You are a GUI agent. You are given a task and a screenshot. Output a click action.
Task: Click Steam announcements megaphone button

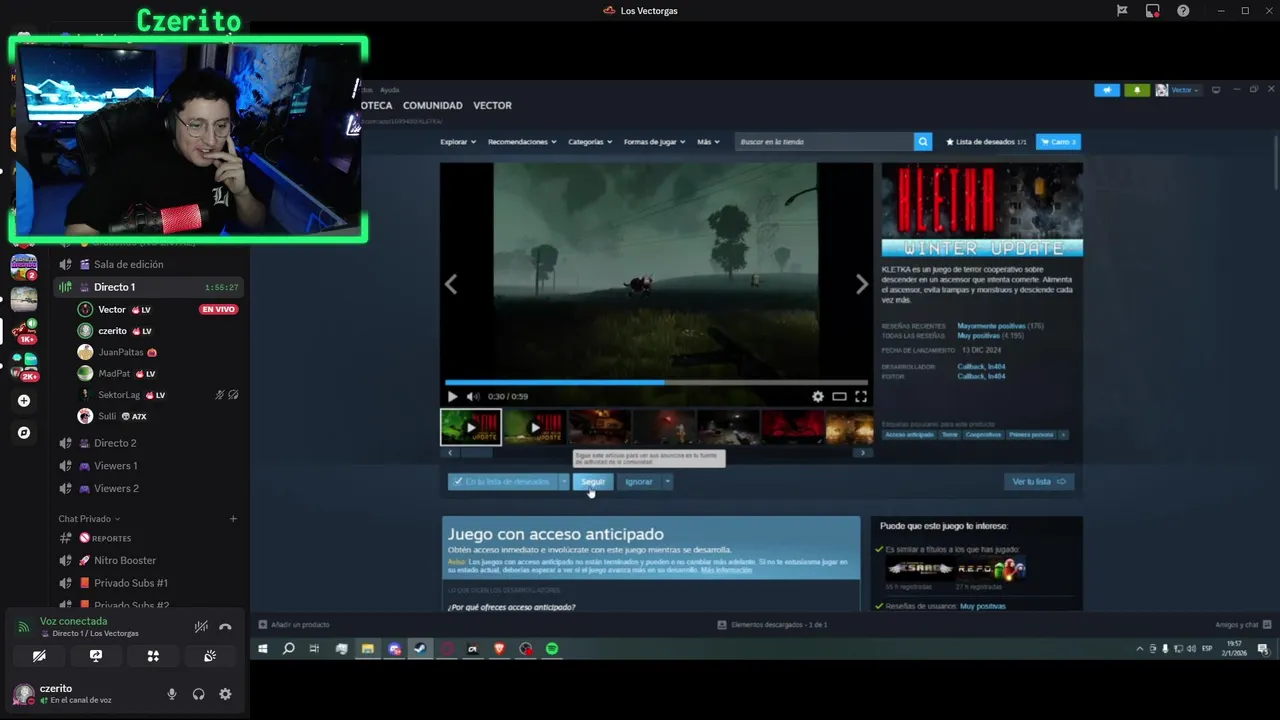click(1107, 90)
